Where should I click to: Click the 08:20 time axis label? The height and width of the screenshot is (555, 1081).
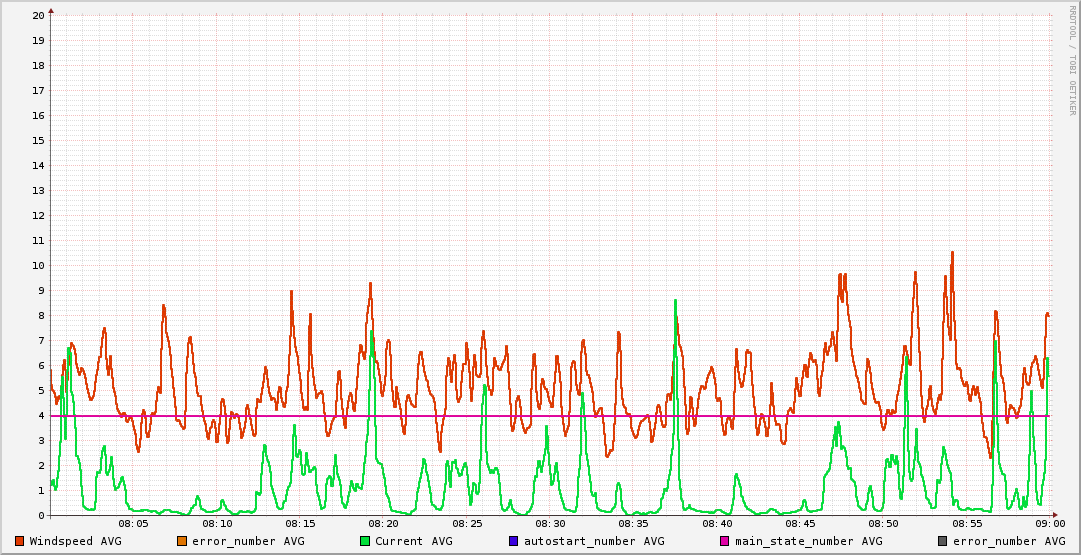[384, 524]
